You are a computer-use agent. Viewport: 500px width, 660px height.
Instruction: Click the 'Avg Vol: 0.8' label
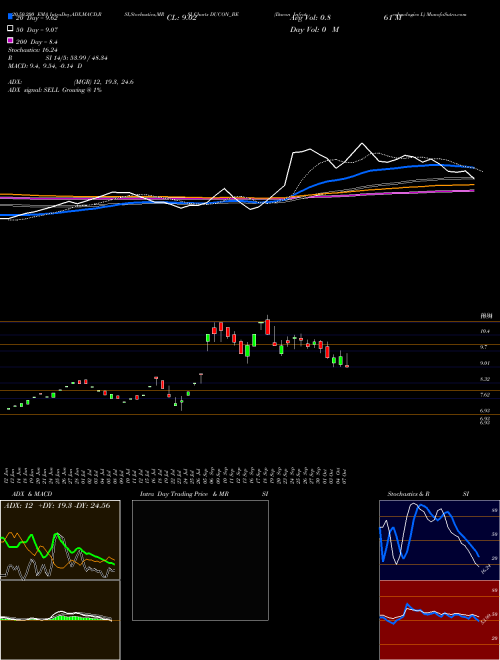310,18
